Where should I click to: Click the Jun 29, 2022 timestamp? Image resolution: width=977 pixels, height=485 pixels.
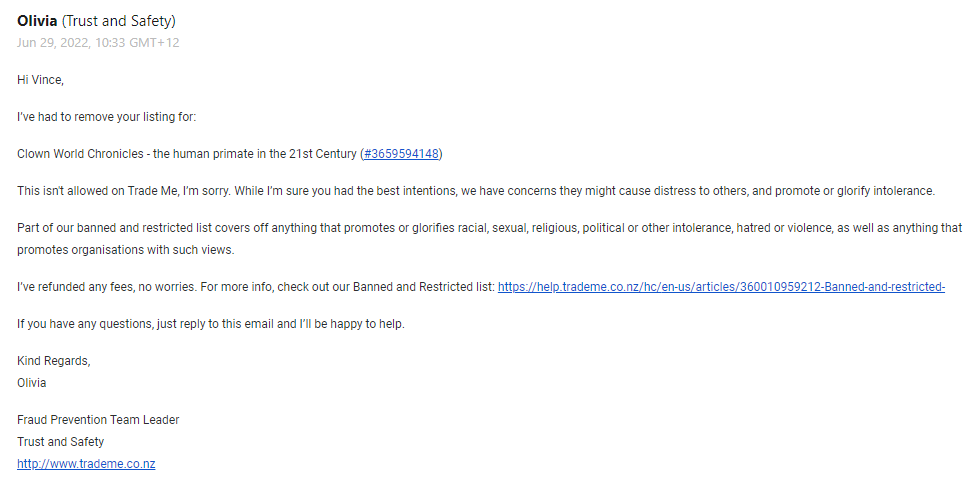(98, 43)
